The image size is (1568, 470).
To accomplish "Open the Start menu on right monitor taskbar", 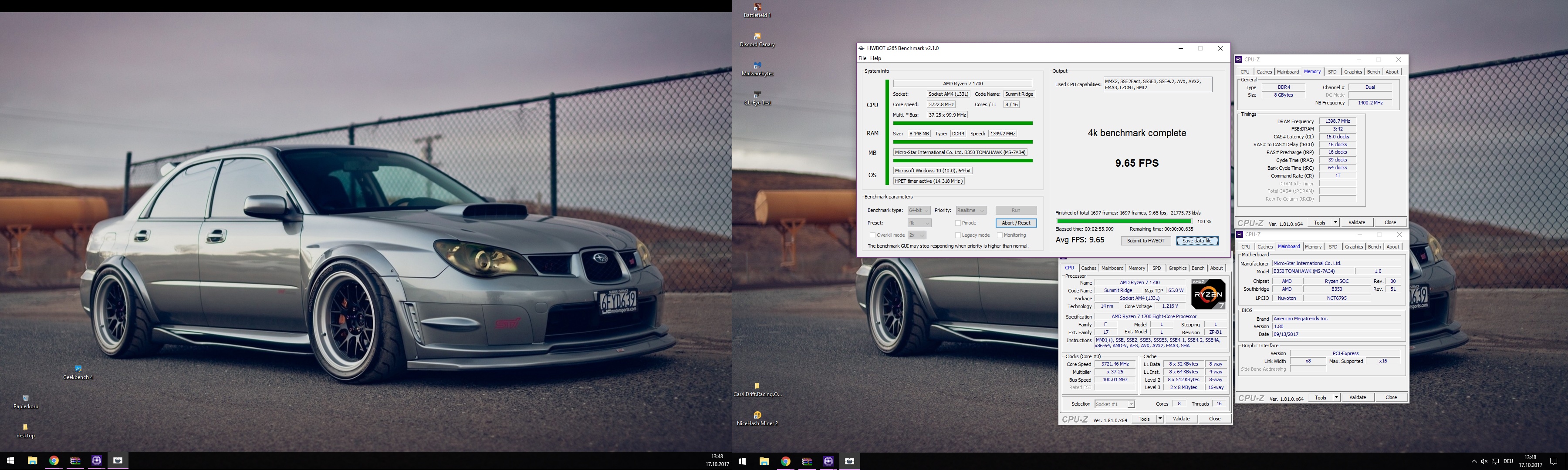I will (742, 461).
